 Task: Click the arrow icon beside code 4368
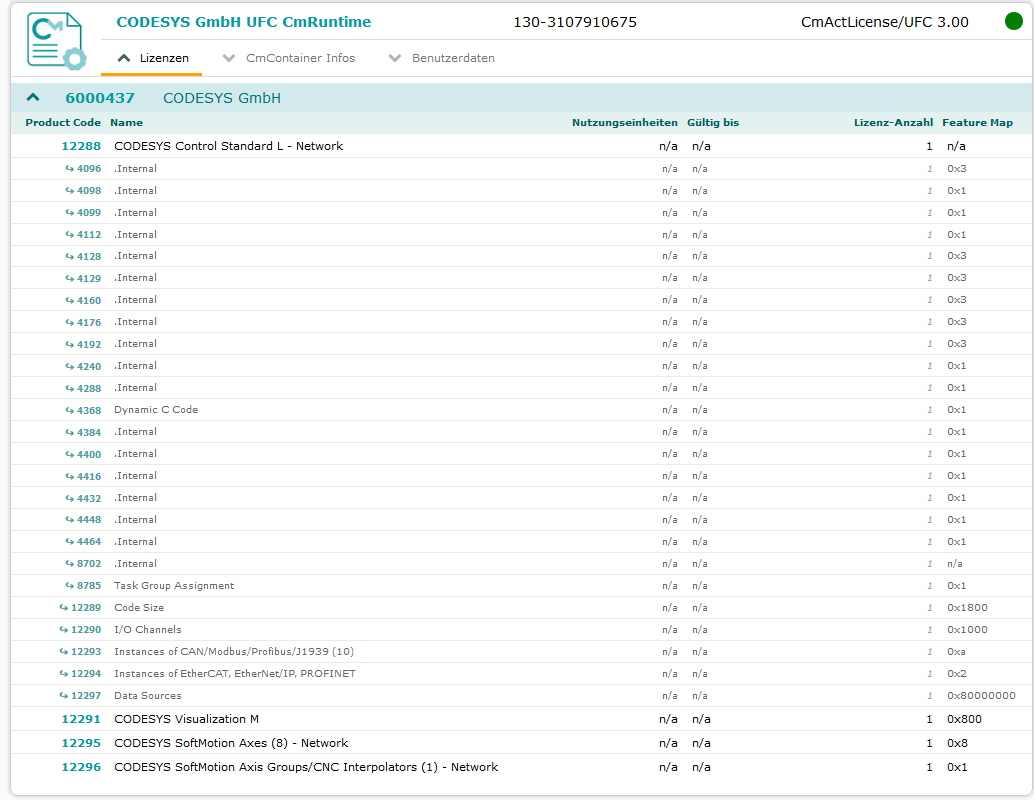[70, 410]
